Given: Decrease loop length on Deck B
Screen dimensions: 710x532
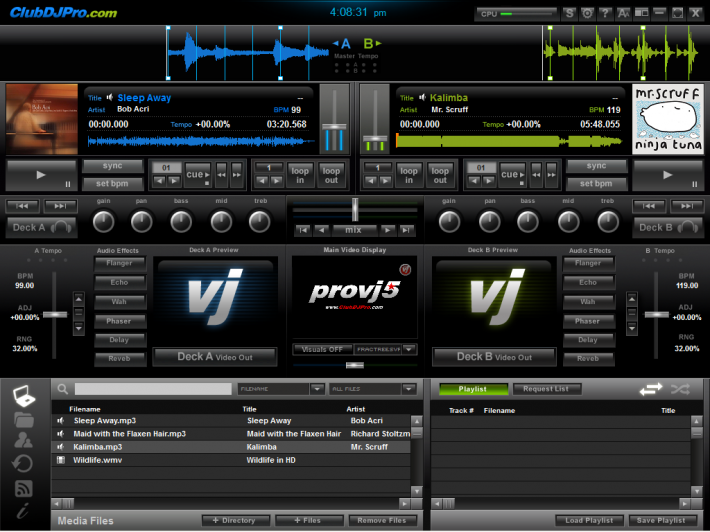Looking at the screenshot, I should pos(371,181).
